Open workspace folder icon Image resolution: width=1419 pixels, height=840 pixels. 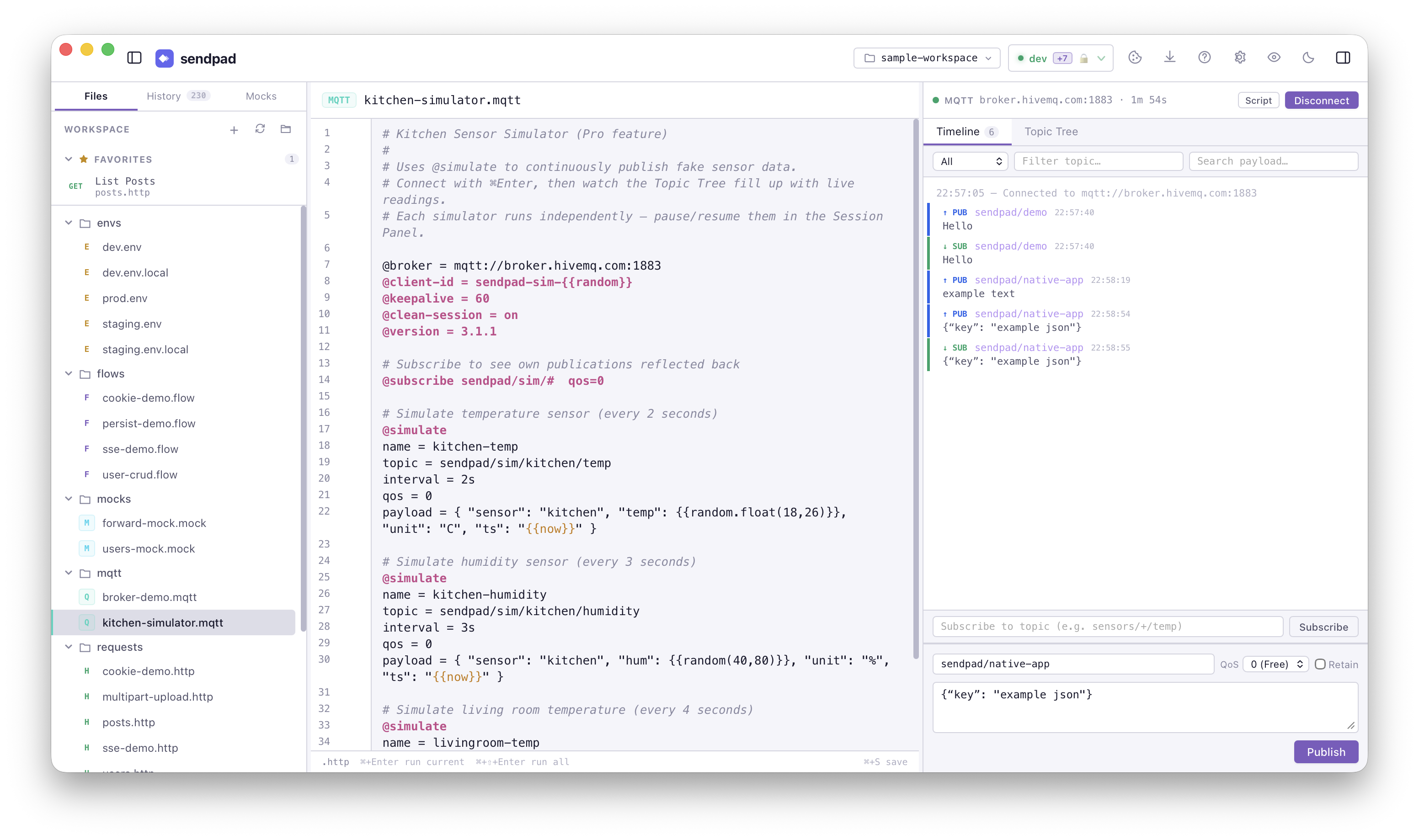coord(286,129)
